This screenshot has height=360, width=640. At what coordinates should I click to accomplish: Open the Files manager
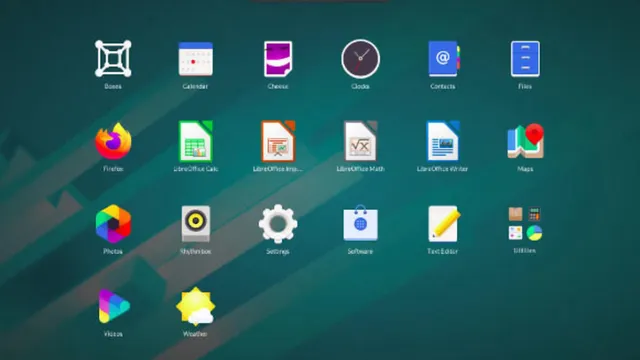tap(525, 59)
